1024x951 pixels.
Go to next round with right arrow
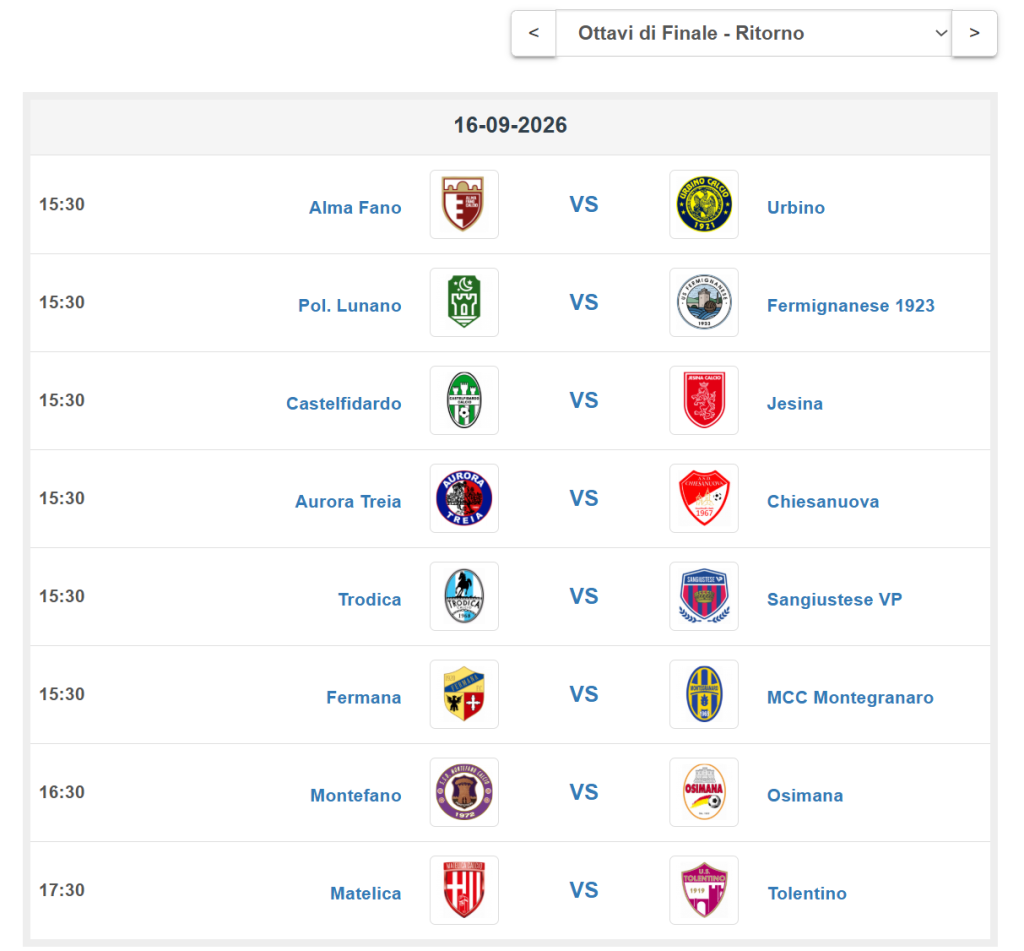[974, 33]
